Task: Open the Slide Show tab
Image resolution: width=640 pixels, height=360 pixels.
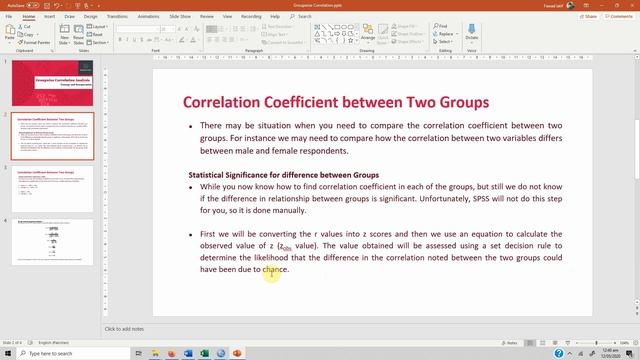Action: pyautogui.click(x=180, y=17)
